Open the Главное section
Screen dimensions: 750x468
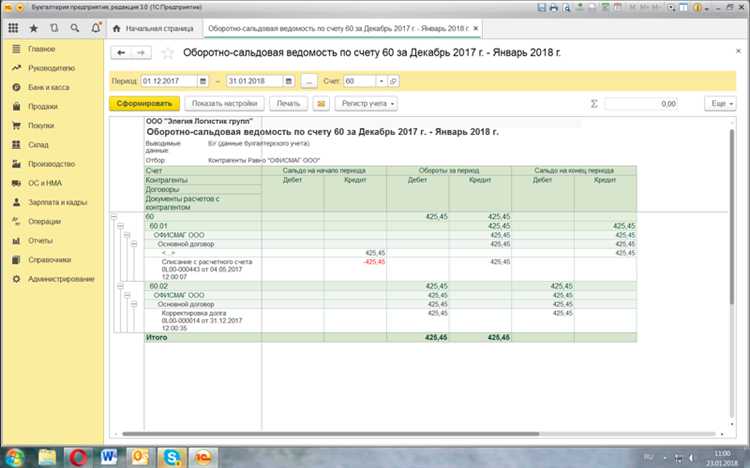tap(42, 49)
